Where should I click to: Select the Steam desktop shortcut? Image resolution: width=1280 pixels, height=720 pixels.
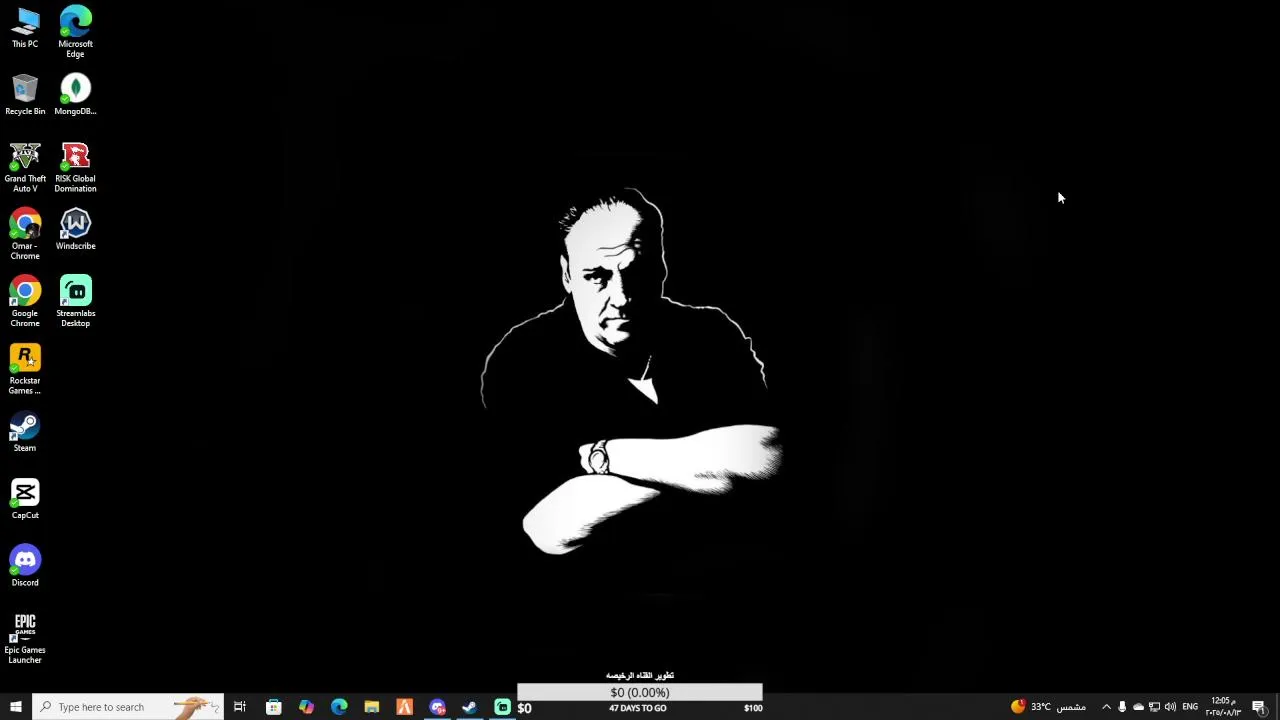(x=25, y=432)
